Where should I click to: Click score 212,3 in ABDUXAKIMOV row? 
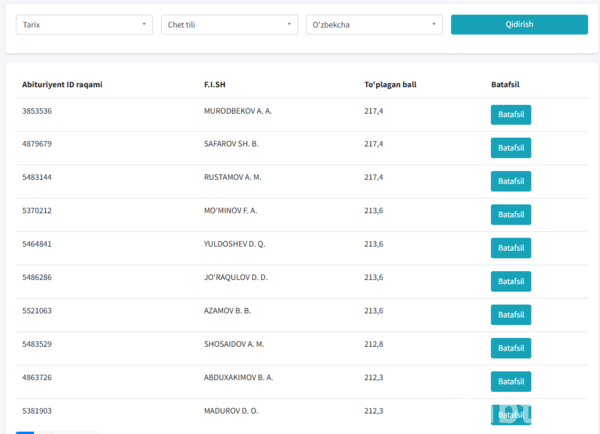(x=373, y=377)
